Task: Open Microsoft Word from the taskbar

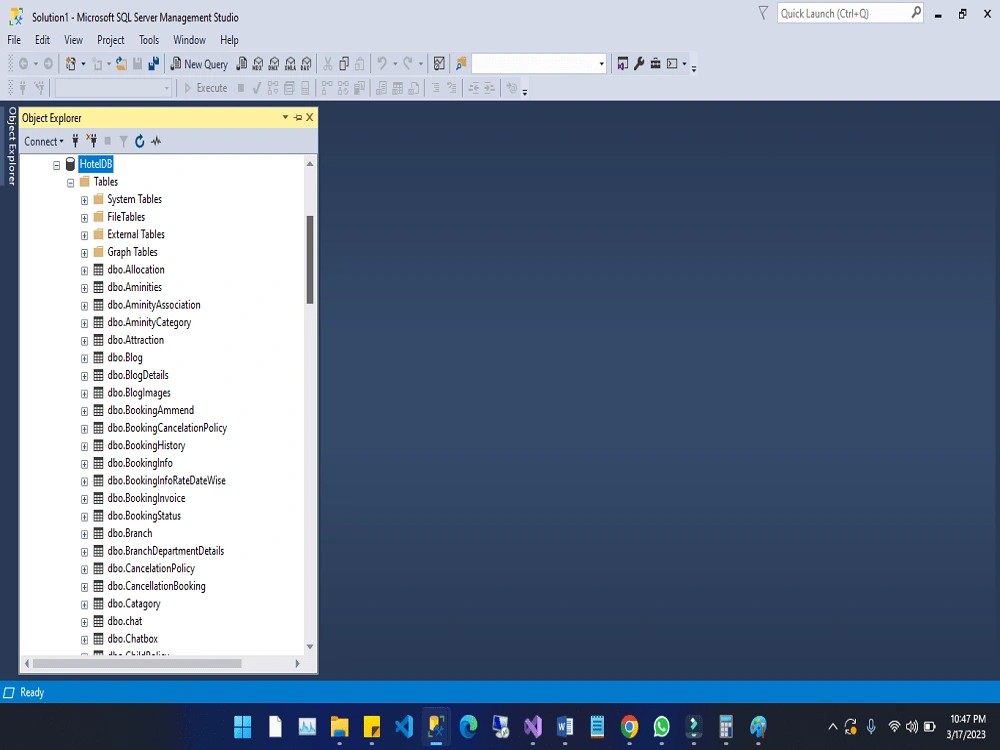Action: (565, 726)
